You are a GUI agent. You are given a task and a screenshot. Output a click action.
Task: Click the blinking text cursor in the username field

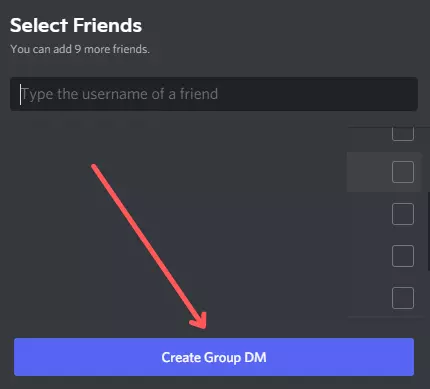pyautogui.click(x=21, y=94)
